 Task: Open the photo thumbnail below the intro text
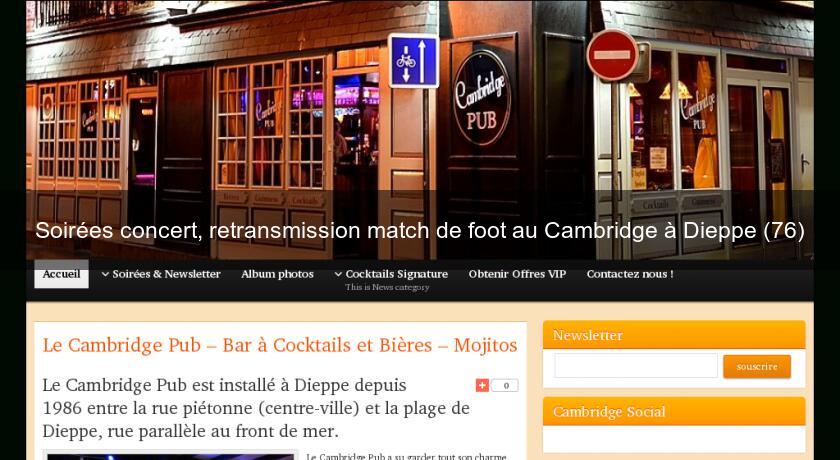[170, 455]
